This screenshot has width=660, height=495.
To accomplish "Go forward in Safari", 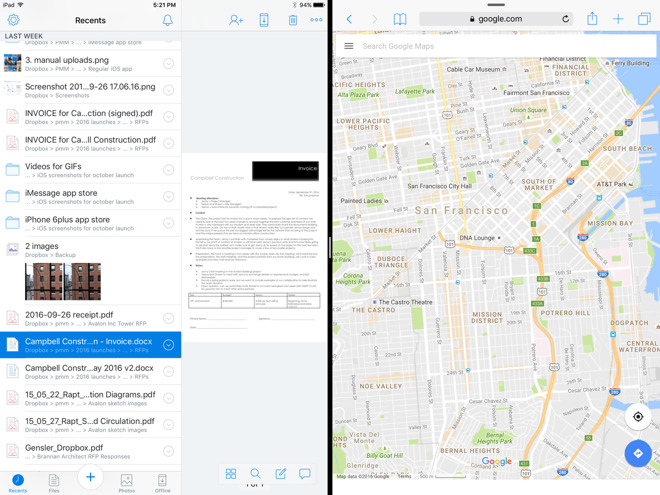I will (x=374, y=19).
